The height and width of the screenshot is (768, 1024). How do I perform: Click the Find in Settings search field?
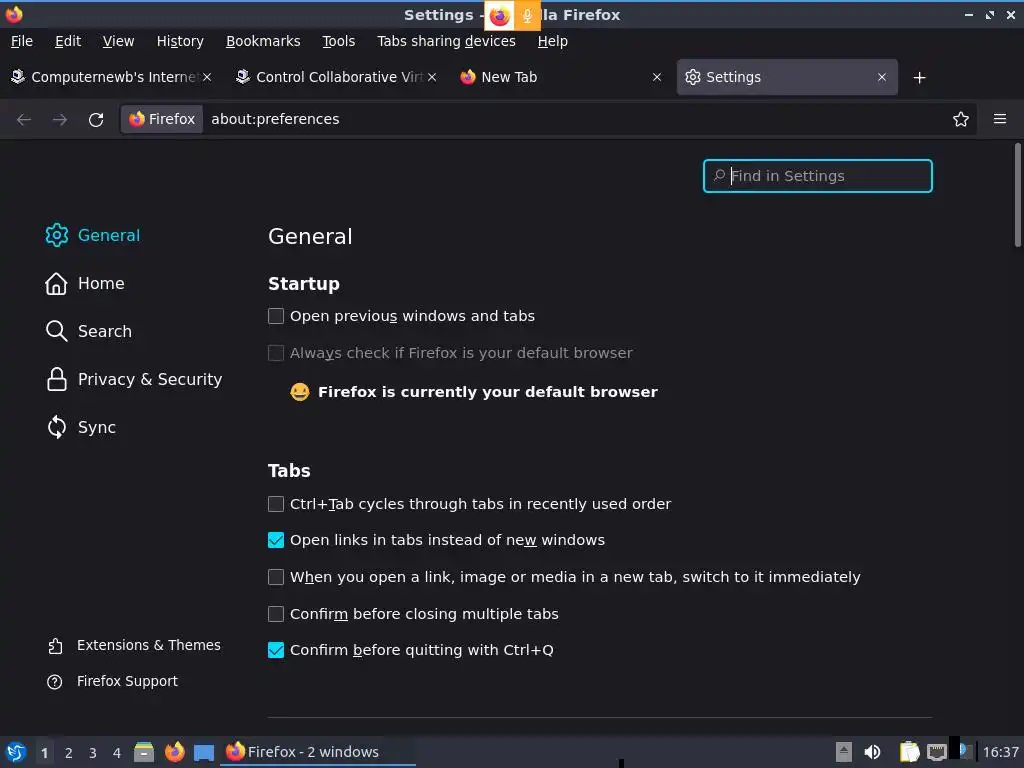click(x=818, y=176)
